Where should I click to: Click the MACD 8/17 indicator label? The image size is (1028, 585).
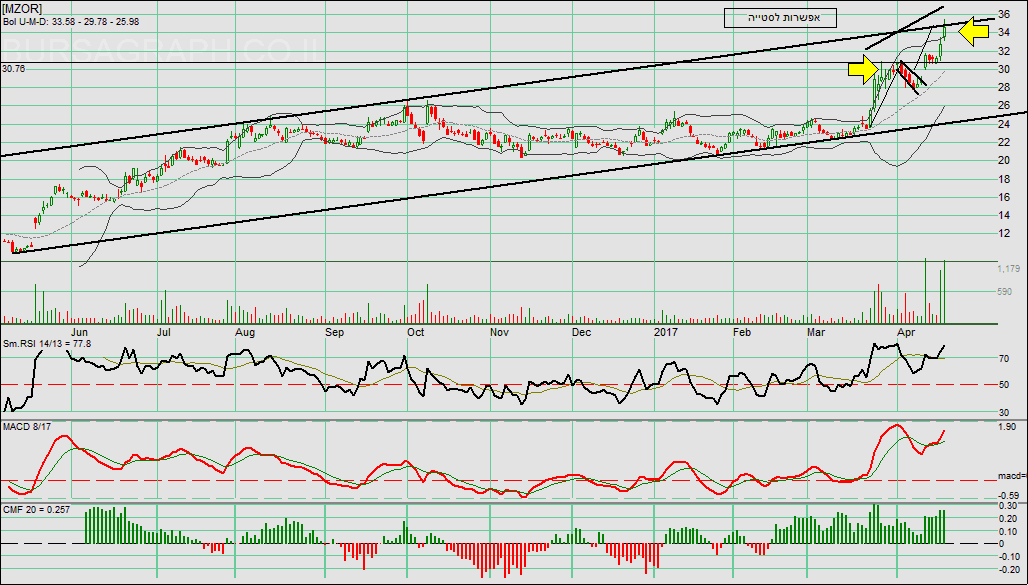(x=26, y=430)
